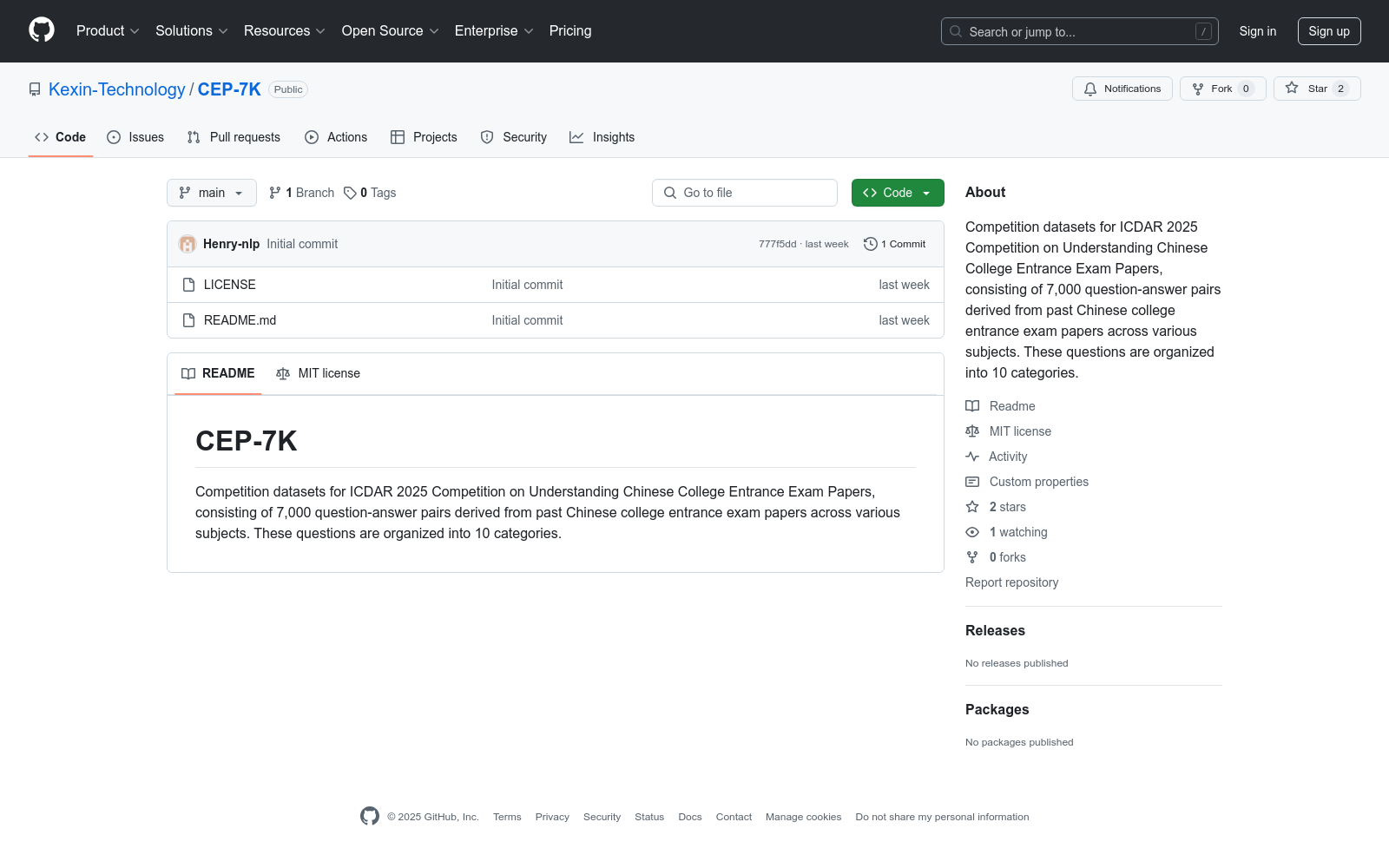Select the README tab in file viewer
Viewport: 1389px width, 868px height.
[218, 373]
